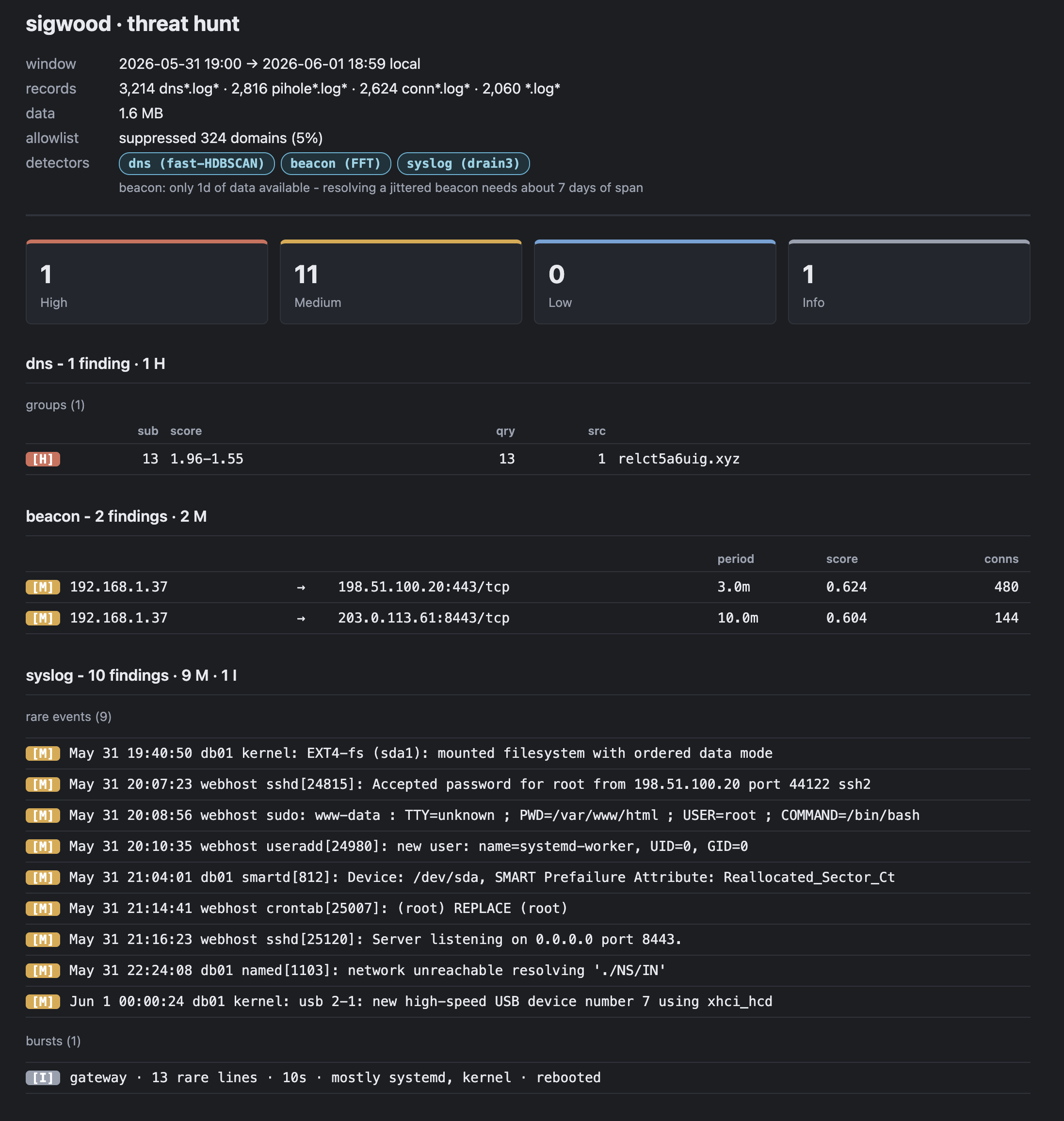Screen dimensions: 1064x1121
Task: Open the High severity summary card
Action: click(x=147, y=282)
